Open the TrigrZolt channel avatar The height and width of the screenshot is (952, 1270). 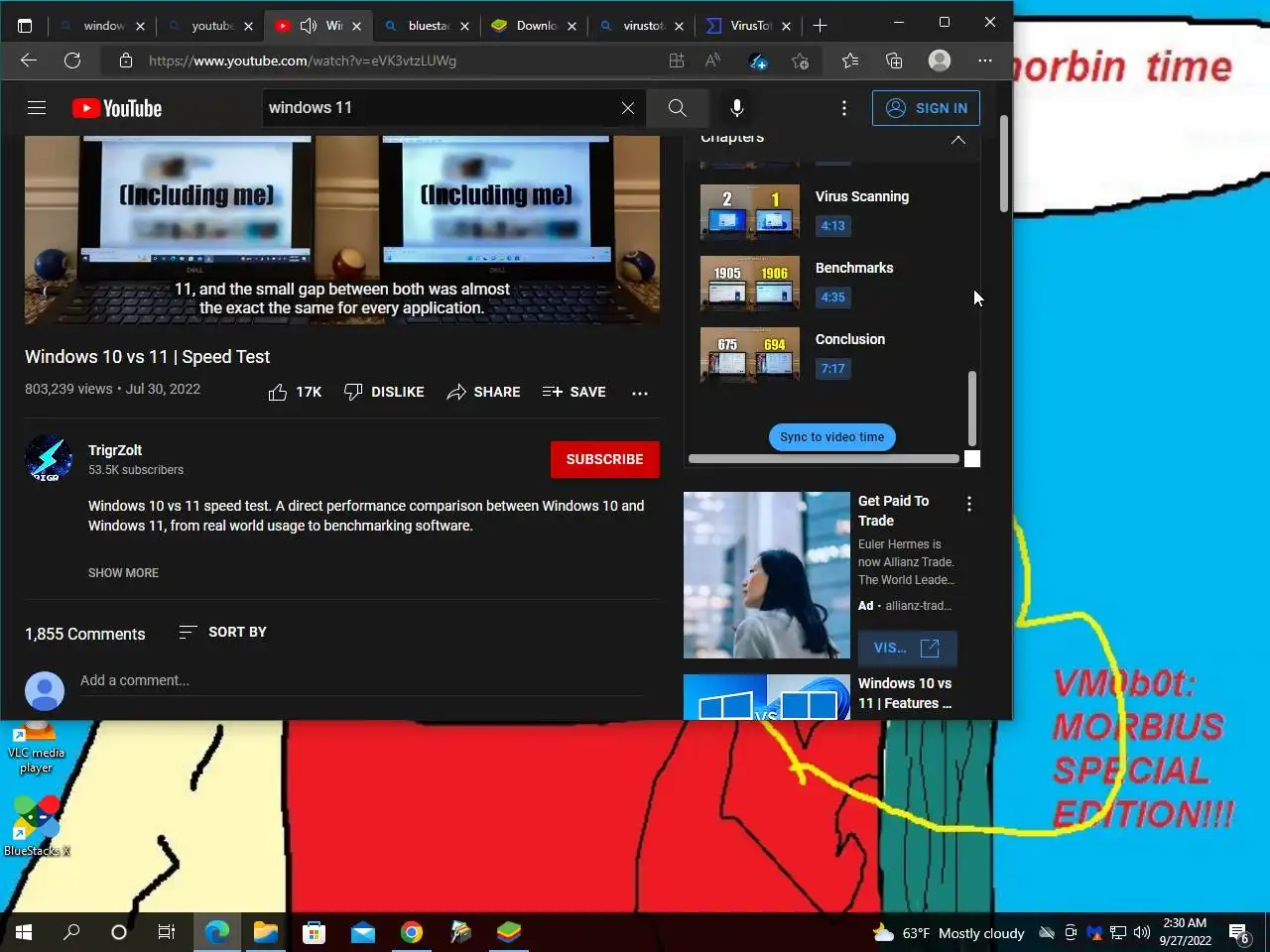click(49, 458)
